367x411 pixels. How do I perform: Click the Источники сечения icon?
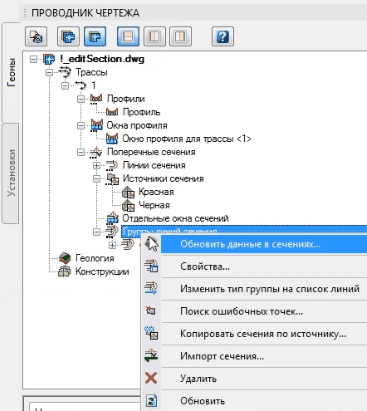(113, 179)
